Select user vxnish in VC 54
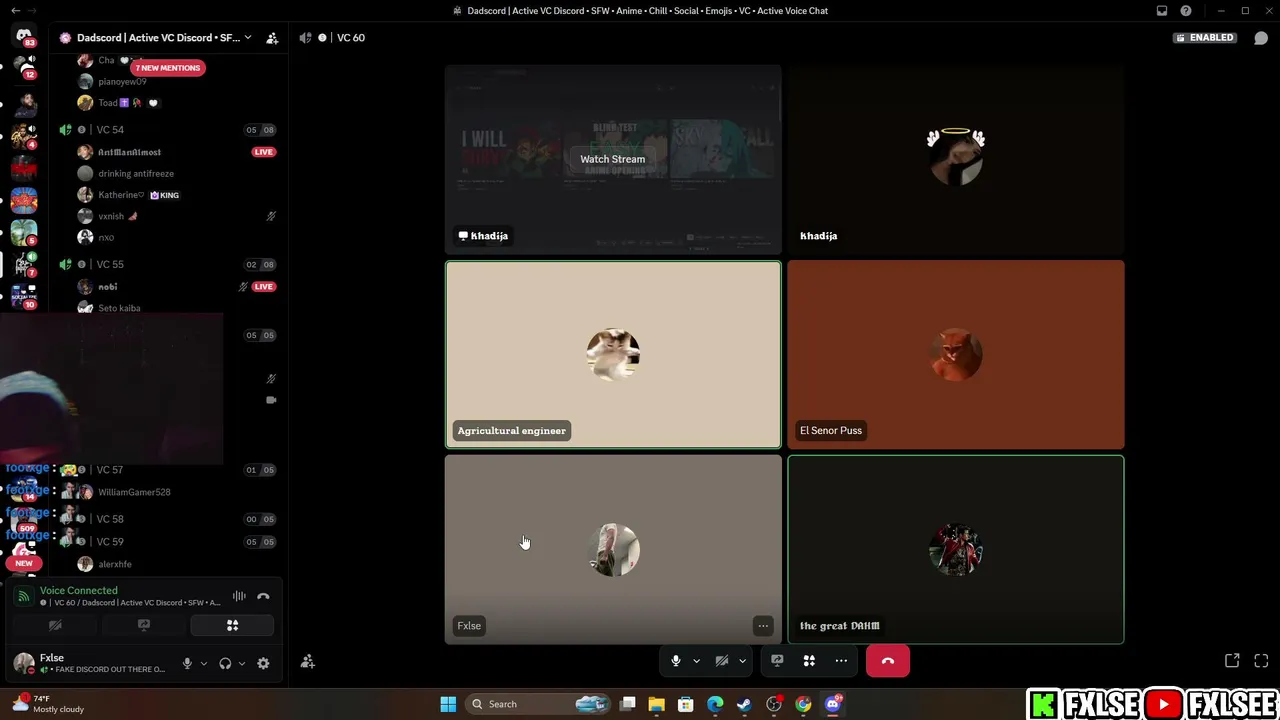 click(x=111, y=216)
